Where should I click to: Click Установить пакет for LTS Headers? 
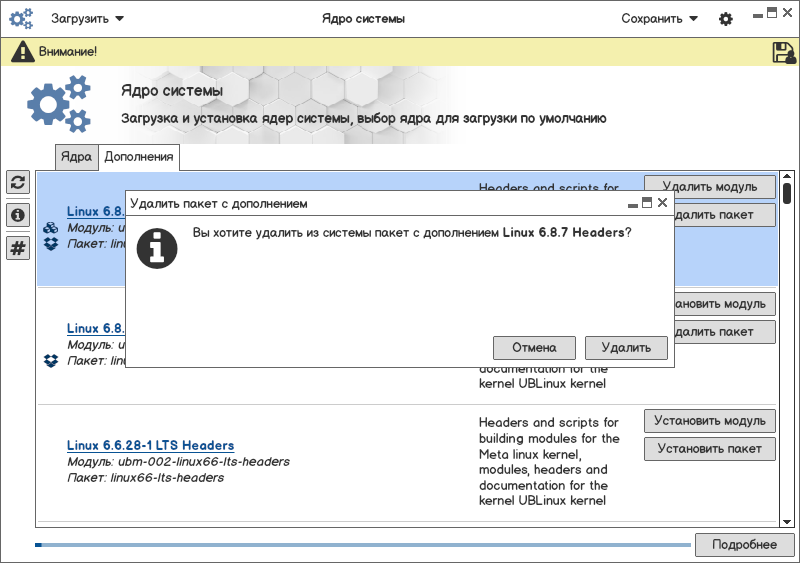pyautogui.click(x=710, y=449)
